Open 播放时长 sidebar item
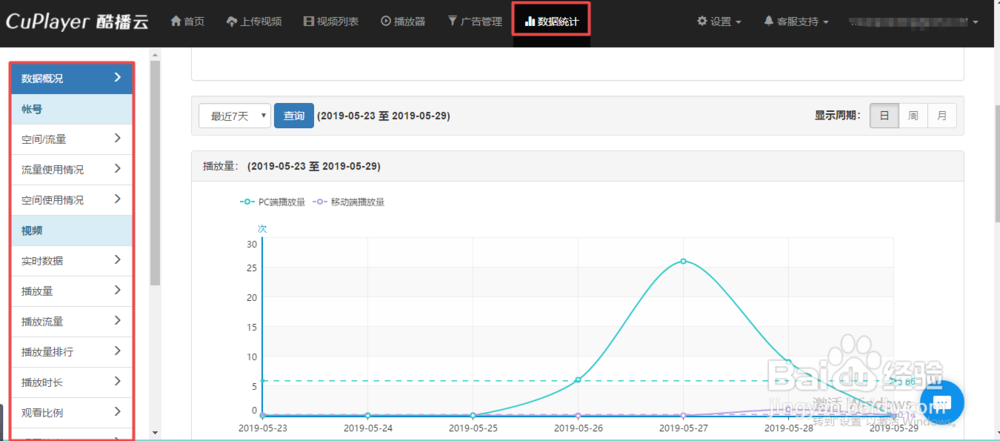Viewport: 1000px width, 441px height. (71, 382)
